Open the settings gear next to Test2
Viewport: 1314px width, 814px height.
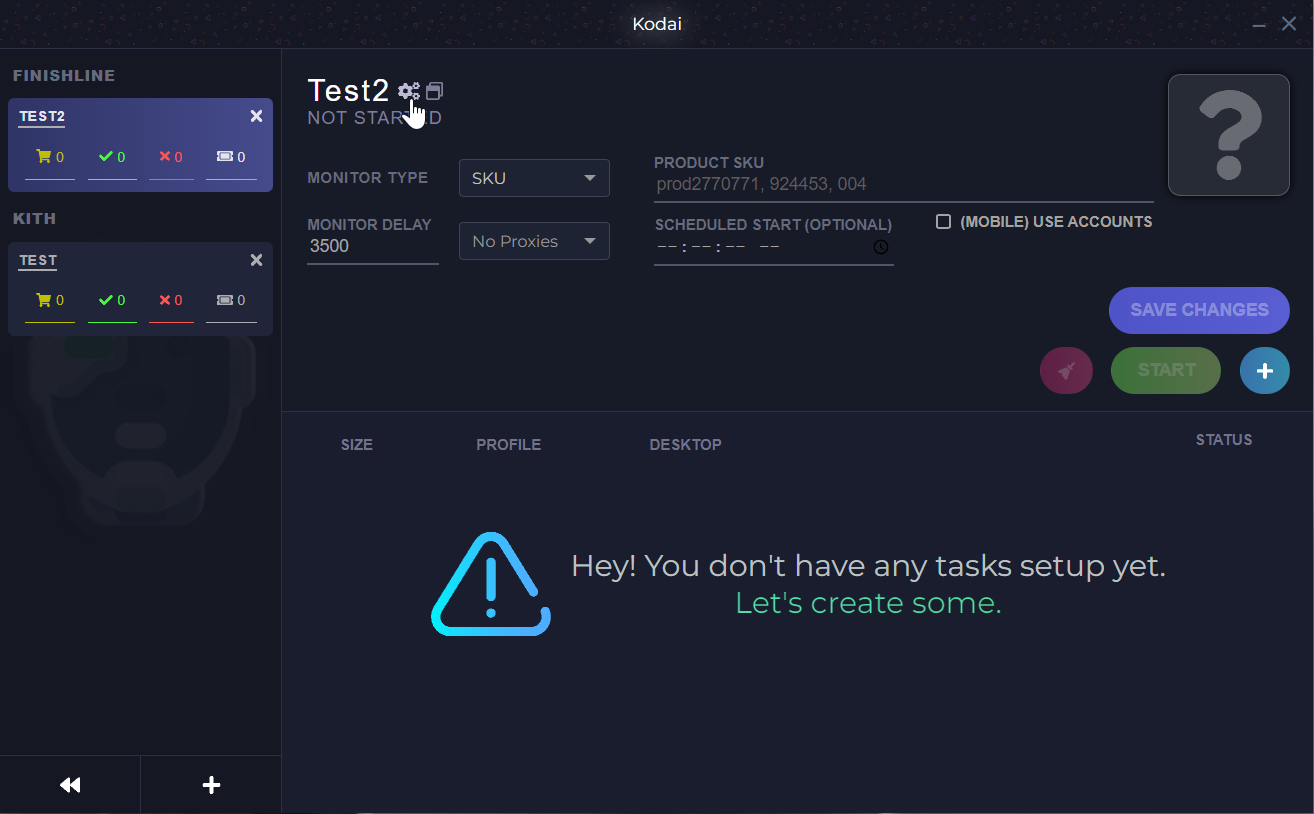coord(410,91)
